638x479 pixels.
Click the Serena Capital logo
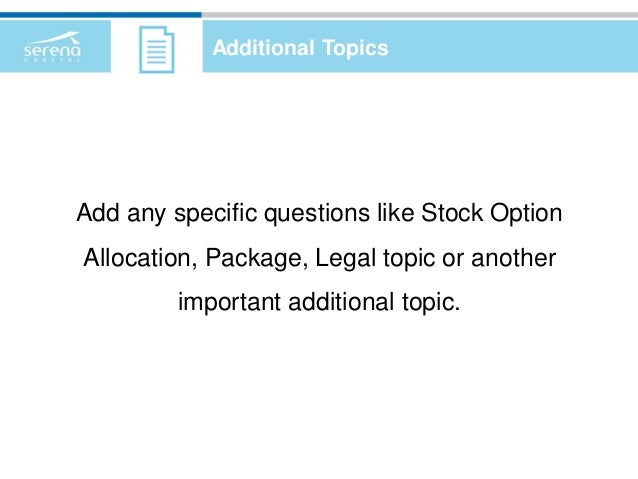(52, 47)
